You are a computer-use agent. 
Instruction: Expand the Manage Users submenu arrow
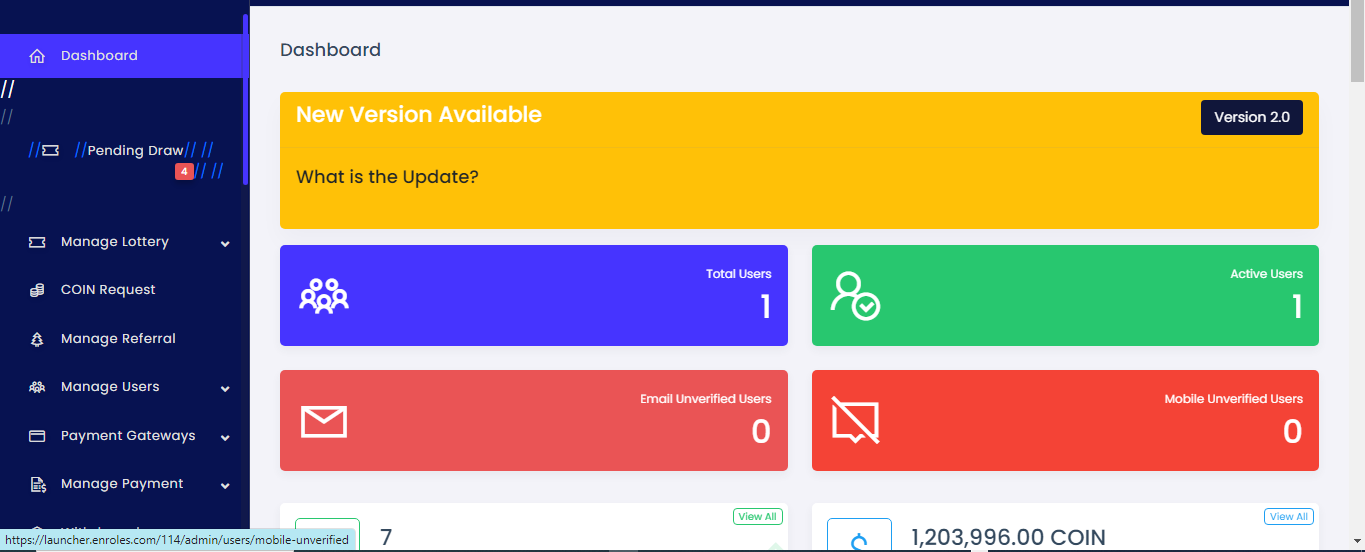(225, 388)
